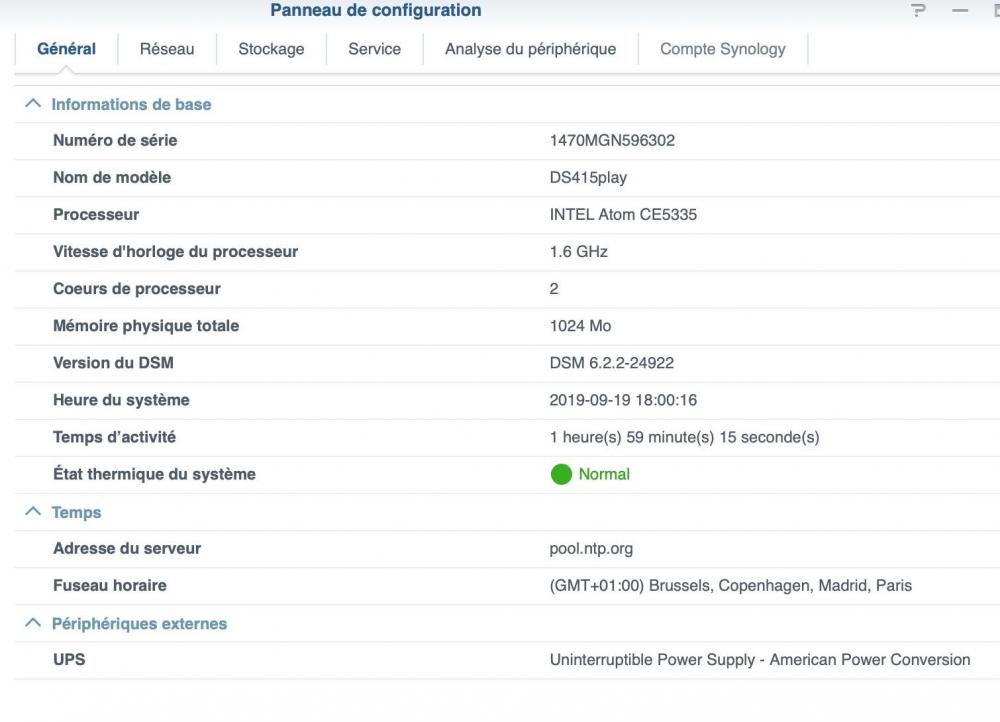Click the help question mark icon
The width and height of the screenshot is (1000, 722).
[x=918, y=10]
